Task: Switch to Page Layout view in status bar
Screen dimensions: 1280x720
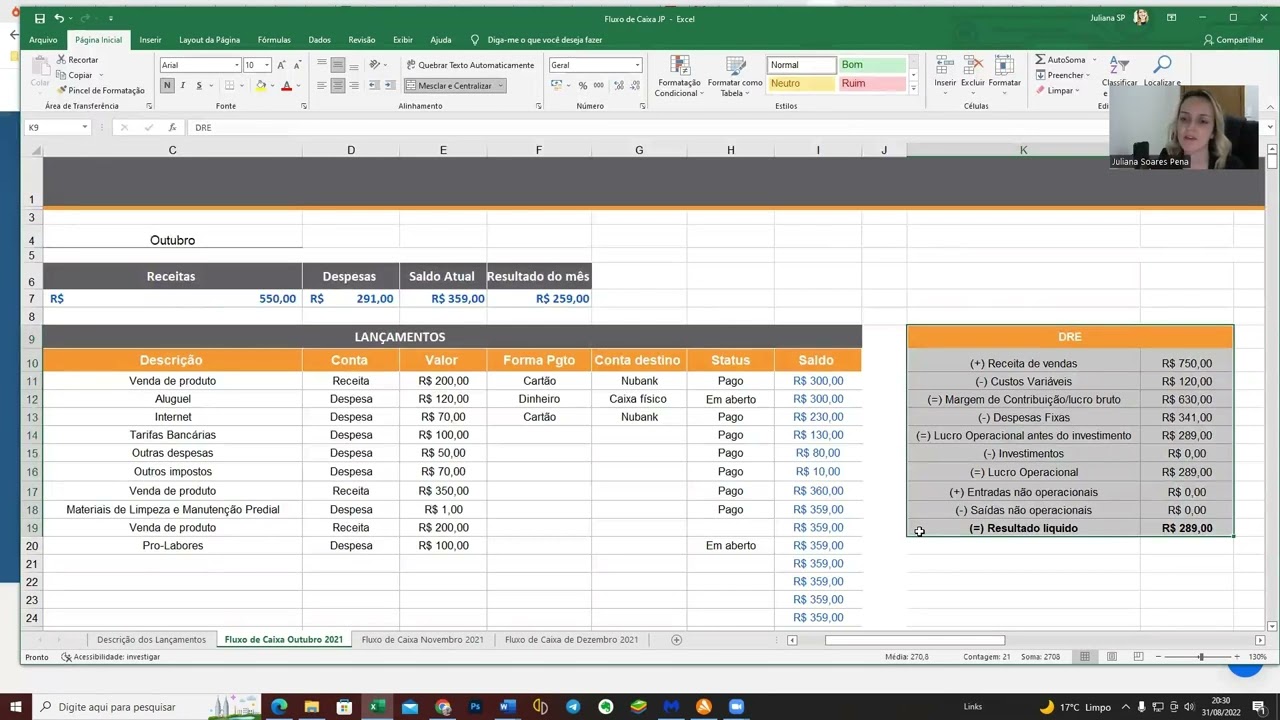Action: pos(1111,657)
